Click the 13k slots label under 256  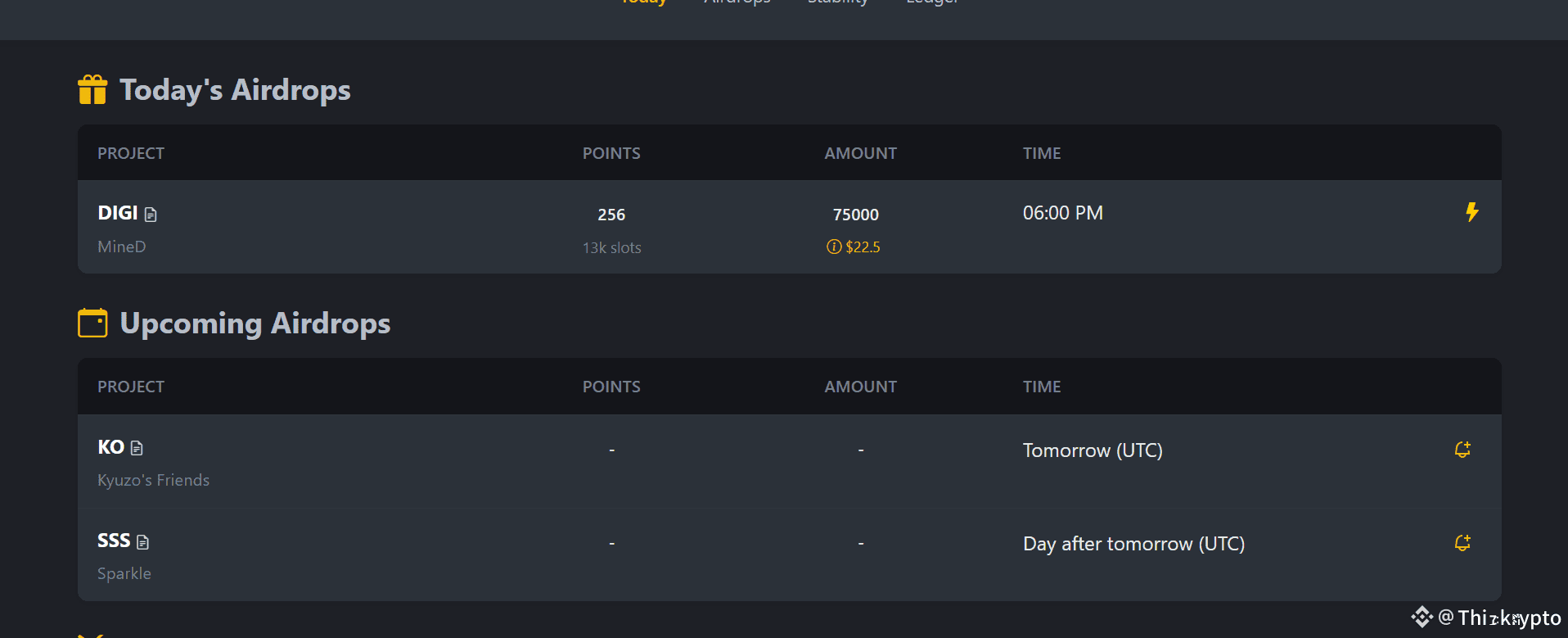[x=611, y=247]
